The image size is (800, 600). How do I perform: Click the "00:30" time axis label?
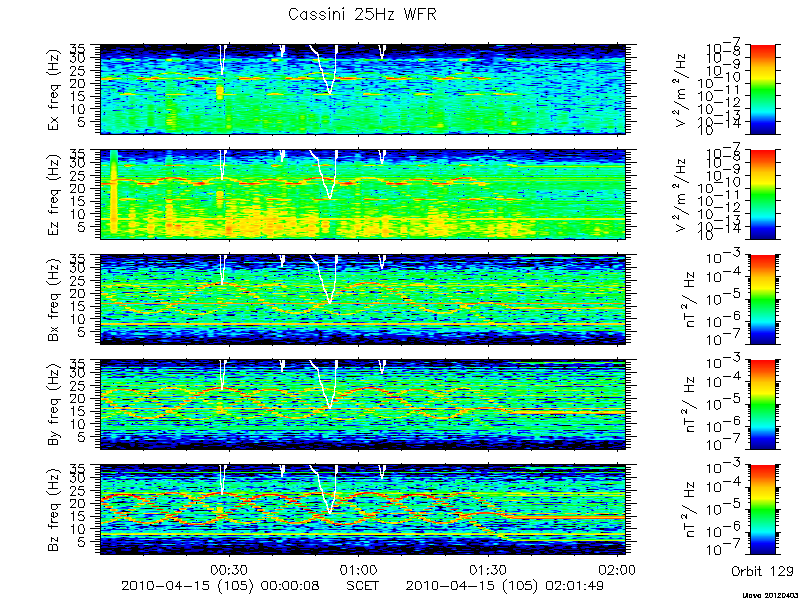[230, 569]
